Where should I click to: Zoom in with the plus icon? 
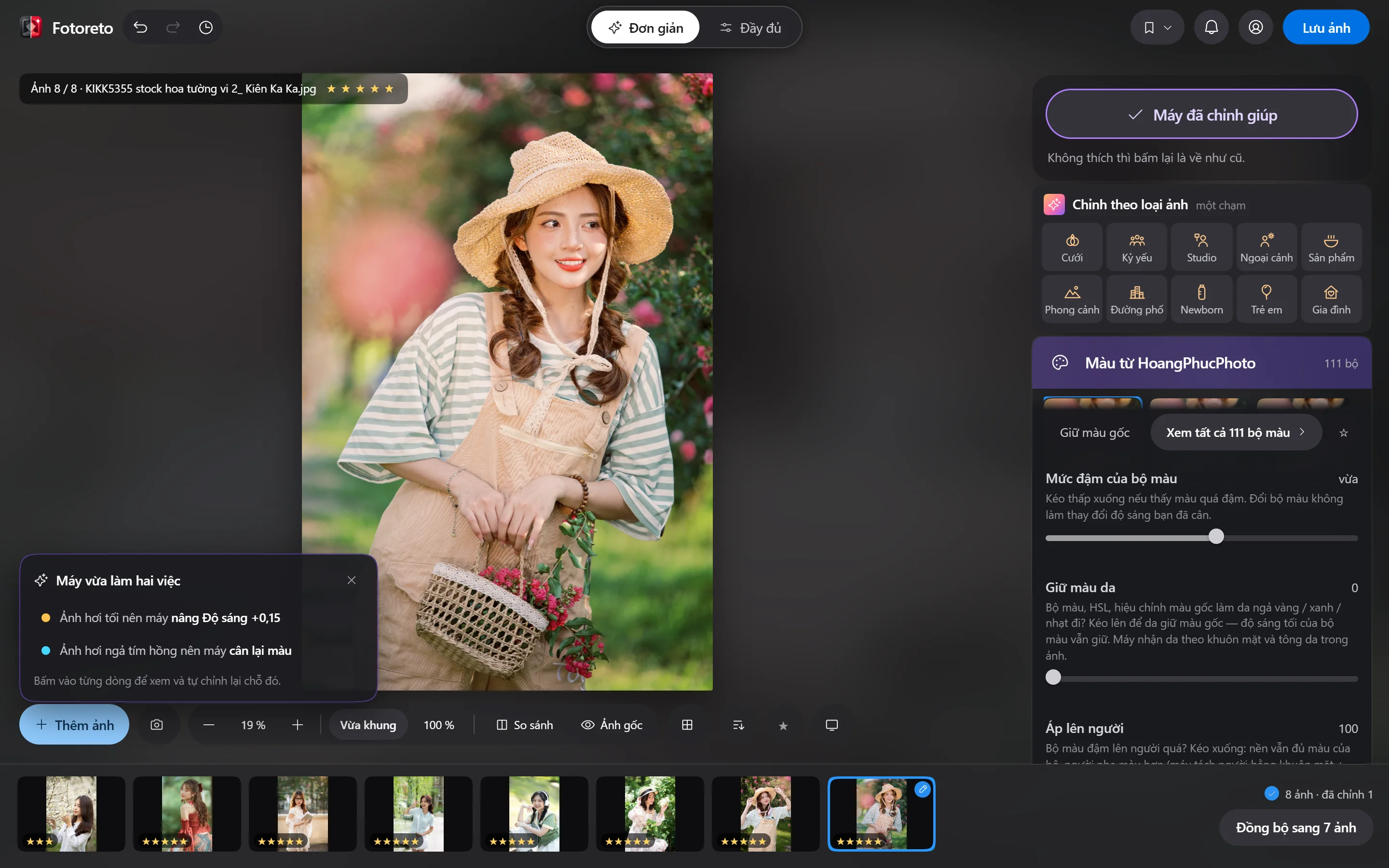297,725
